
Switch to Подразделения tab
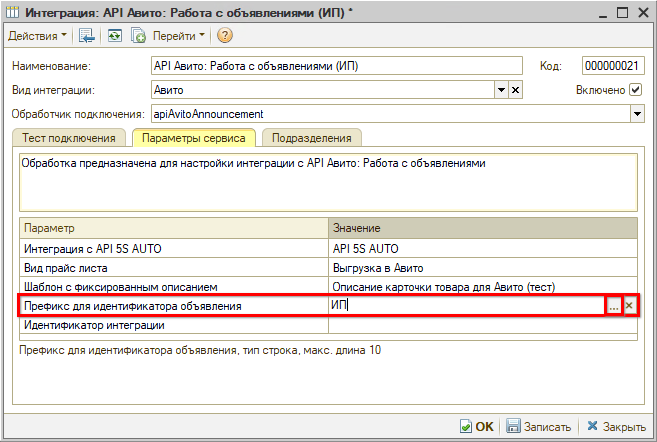(x=311, y=138)
